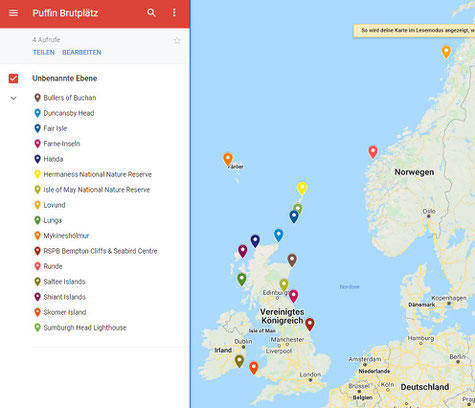Image resolution: width=475 pixels, height=408 pixels.
Task: Click the Vereinigtes Königreich label
Action: point(282,316)
